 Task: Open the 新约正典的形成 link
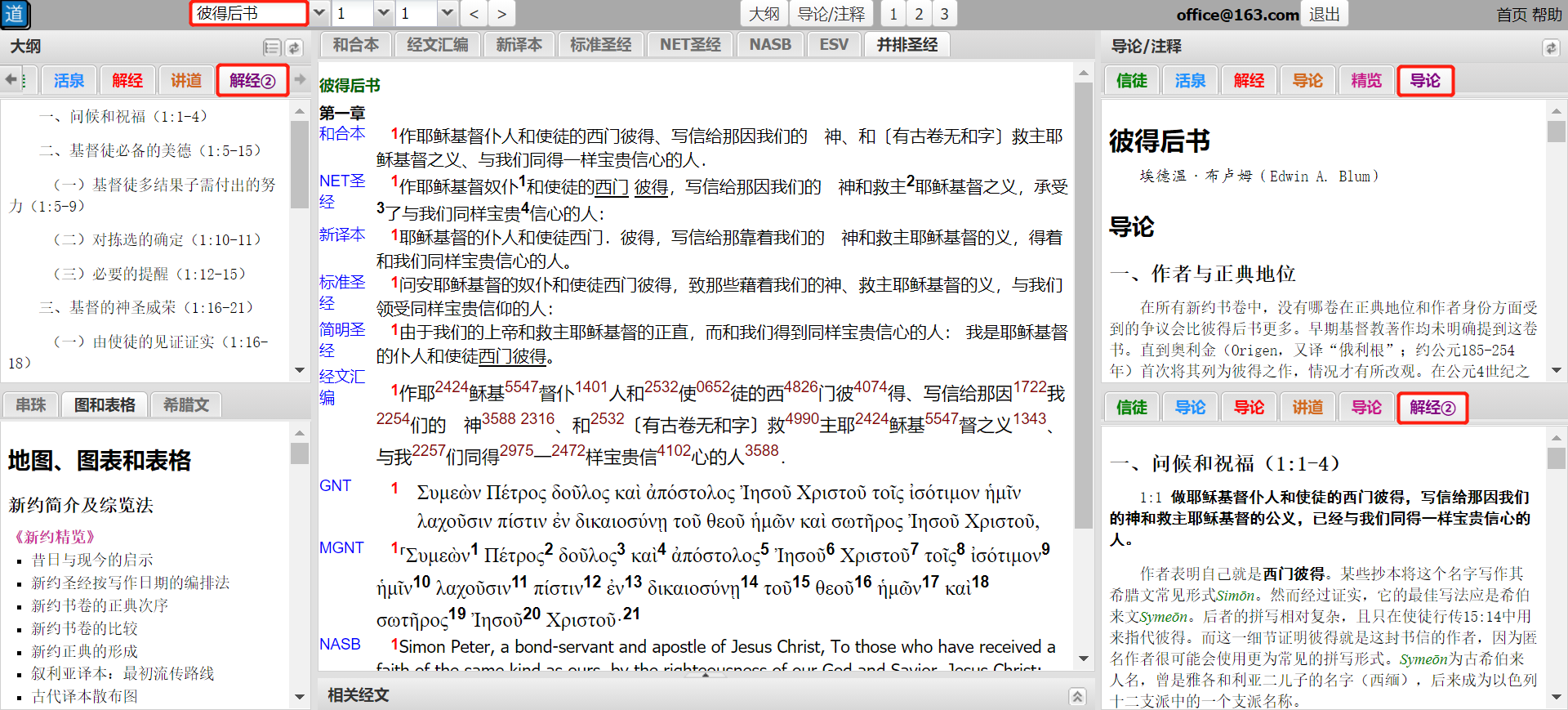point(85,651)
